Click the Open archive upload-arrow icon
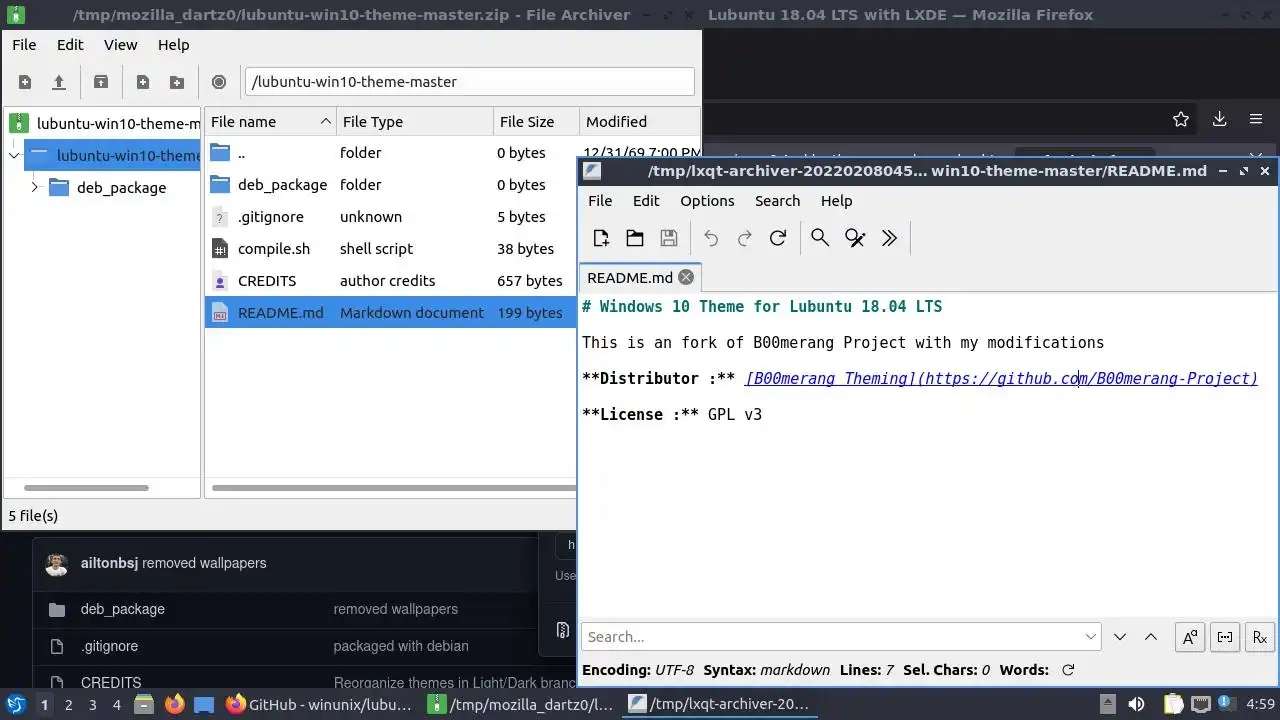 [x=59, y=82]
